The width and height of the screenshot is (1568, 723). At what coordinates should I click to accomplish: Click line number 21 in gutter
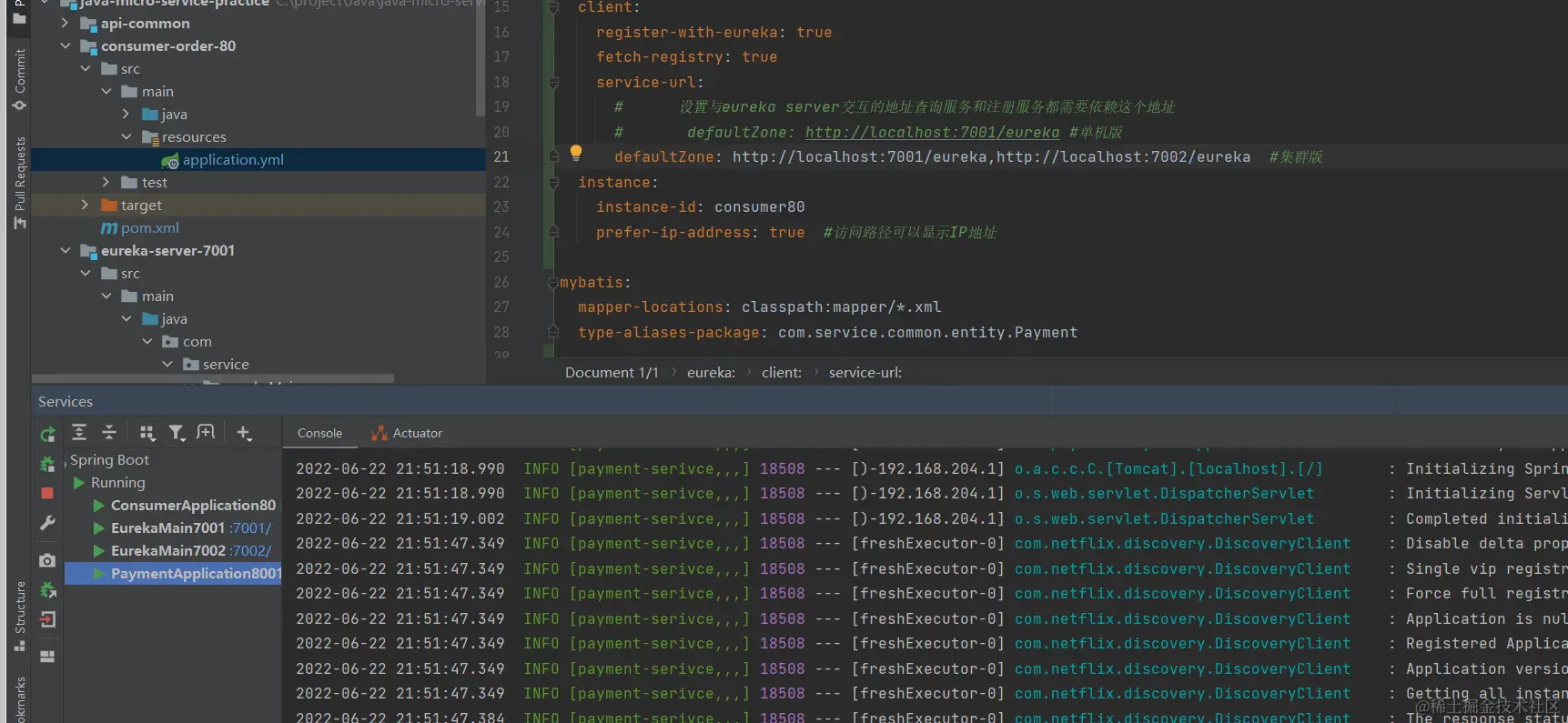[501, 157]
